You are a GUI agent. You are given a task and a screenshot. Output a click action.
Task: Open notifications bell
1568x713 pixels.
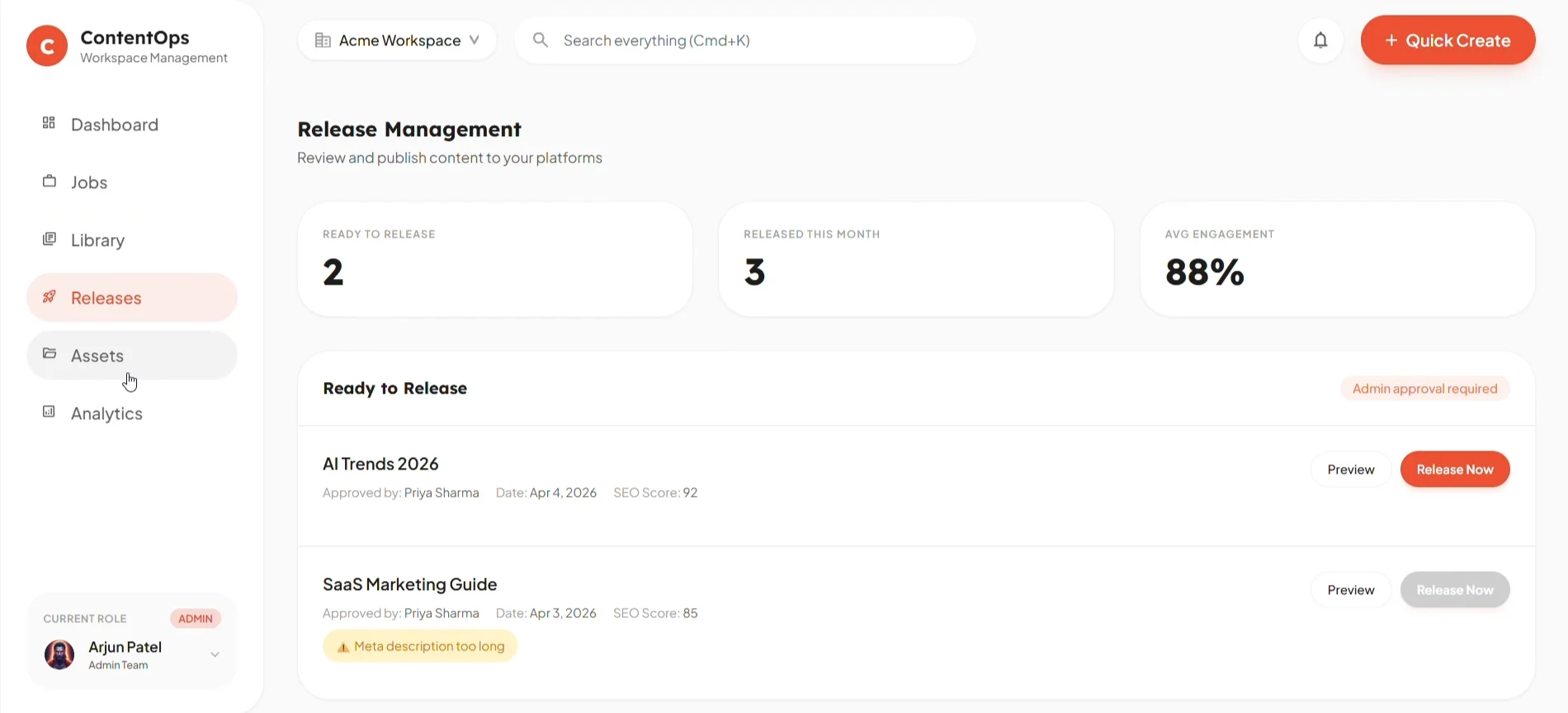click(1320, 40)
